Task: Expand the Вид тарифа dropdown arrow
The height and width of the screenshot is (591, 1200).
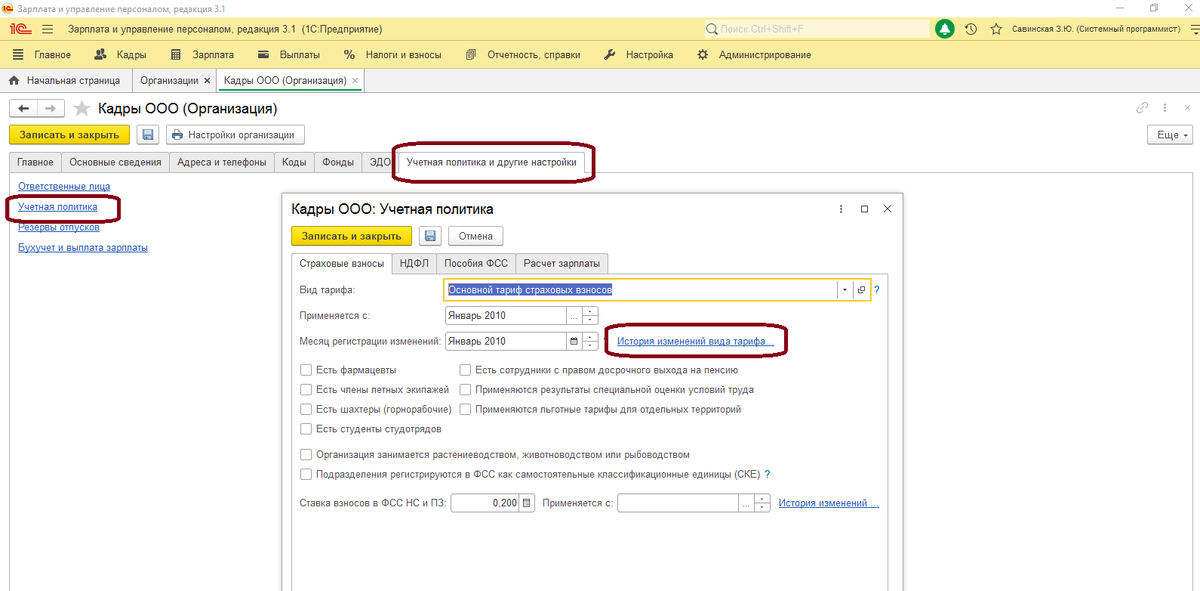Action: [845, 290]
